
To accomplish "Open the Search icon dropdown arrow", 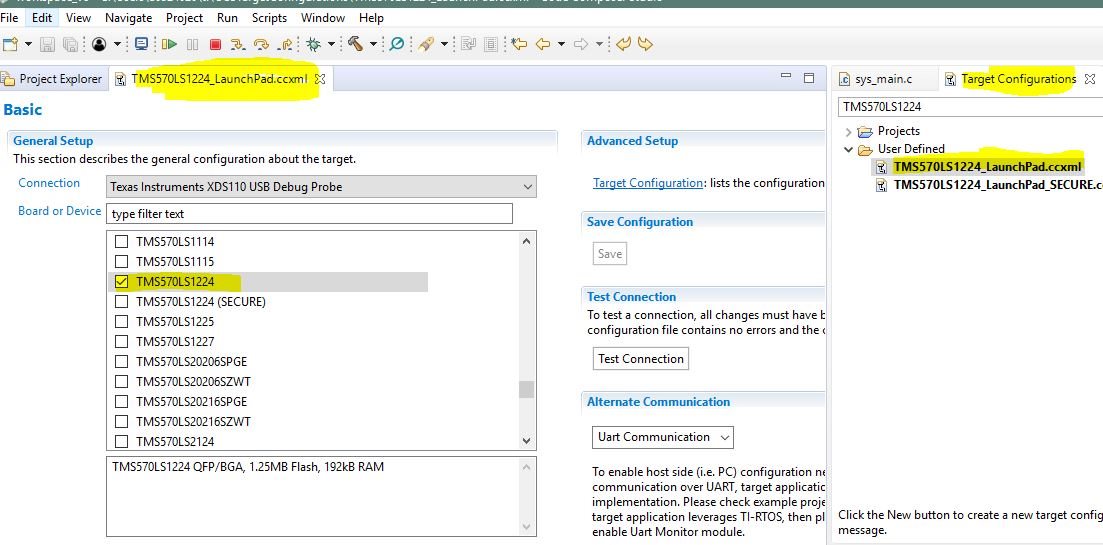I will coord(445,44).
